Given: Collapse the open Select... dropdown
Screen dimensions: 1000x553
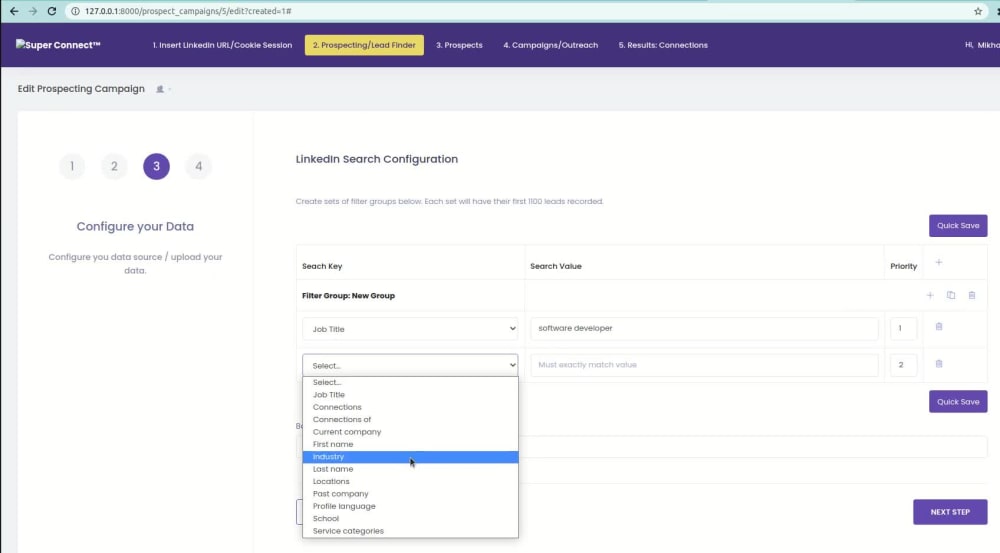Looking at the screenshot, I should pos(410,365).
